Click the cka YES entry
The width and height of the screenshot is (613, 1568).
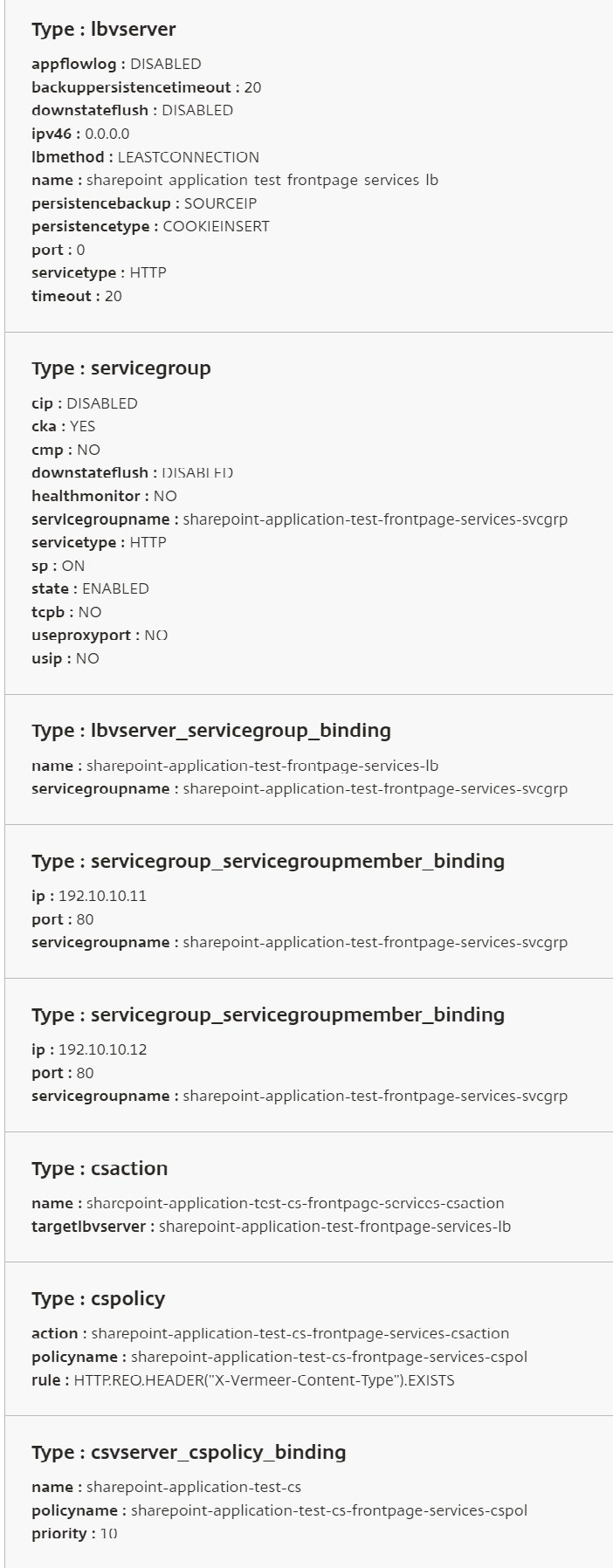[64, 426]
